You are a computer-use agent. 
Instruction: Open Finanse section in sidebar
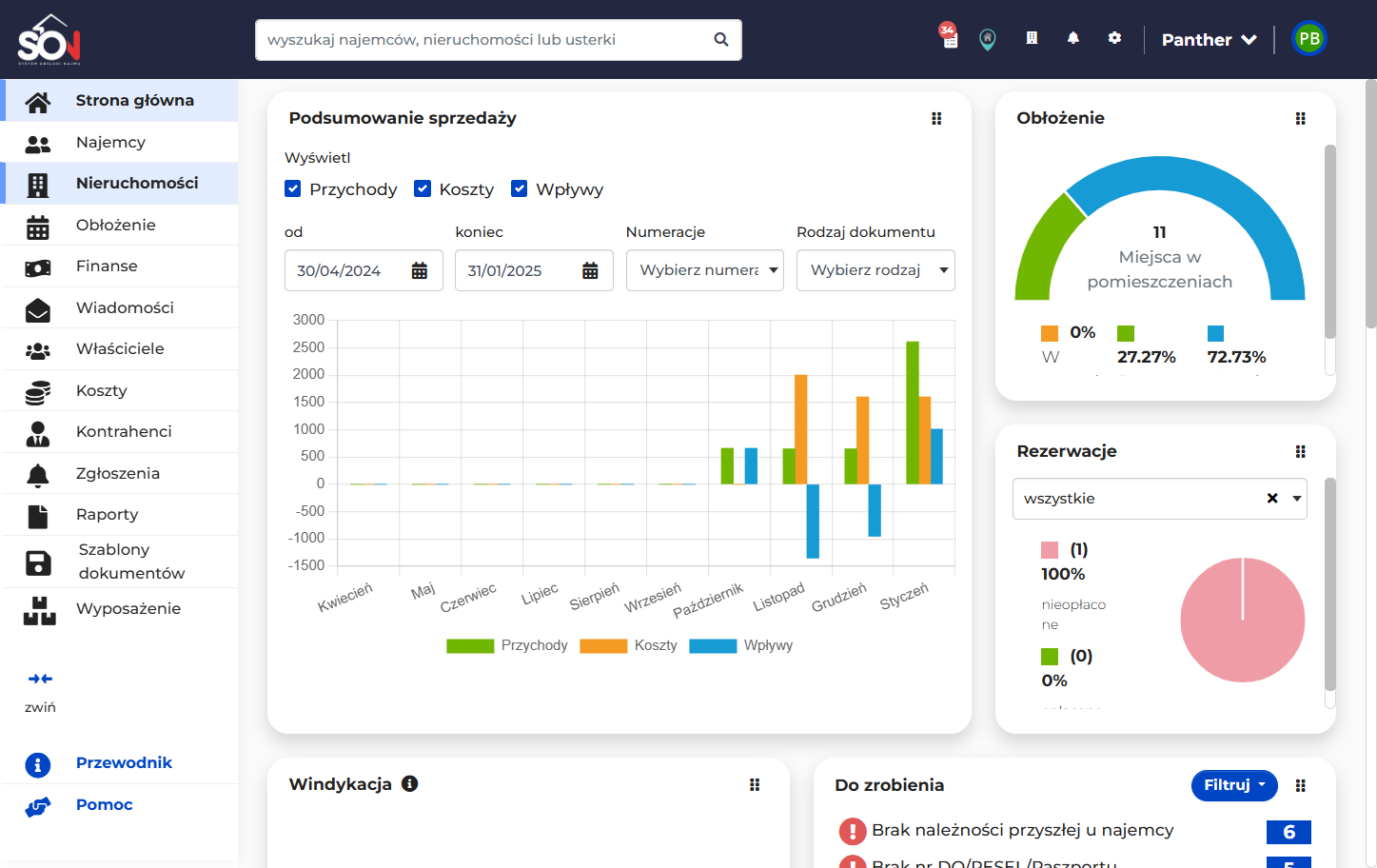click(x=120, y=266)
